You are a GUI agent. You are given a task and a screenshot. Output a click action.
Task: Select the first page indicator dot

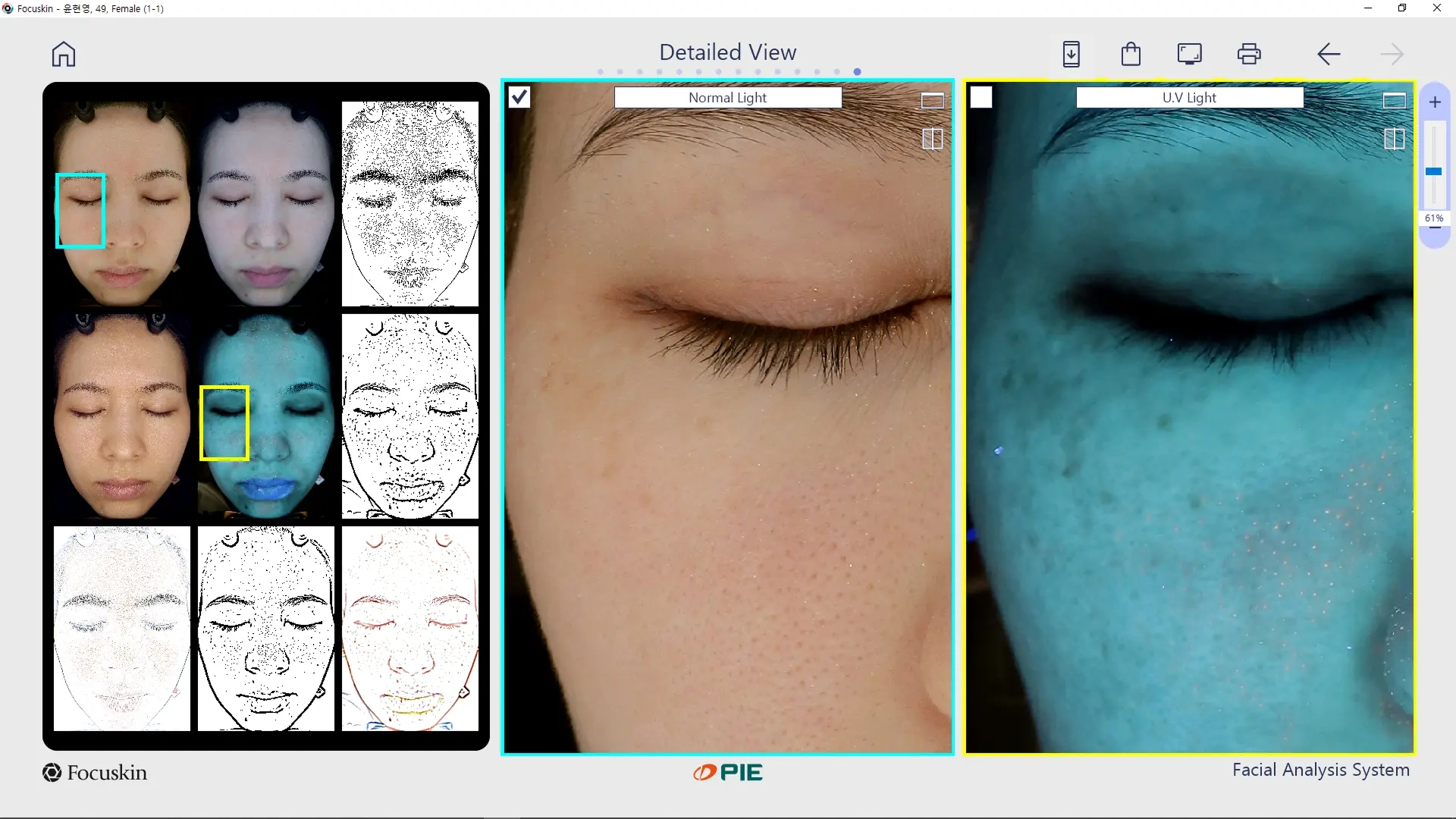[x=601, y=72]
